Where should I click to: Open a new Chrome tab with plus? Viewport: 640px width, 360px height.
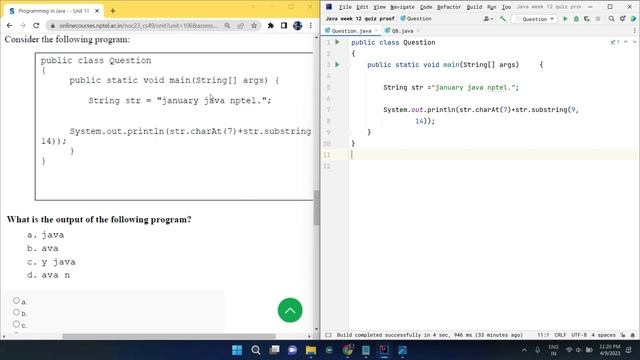pyautogui.click(x=113, y=11)
